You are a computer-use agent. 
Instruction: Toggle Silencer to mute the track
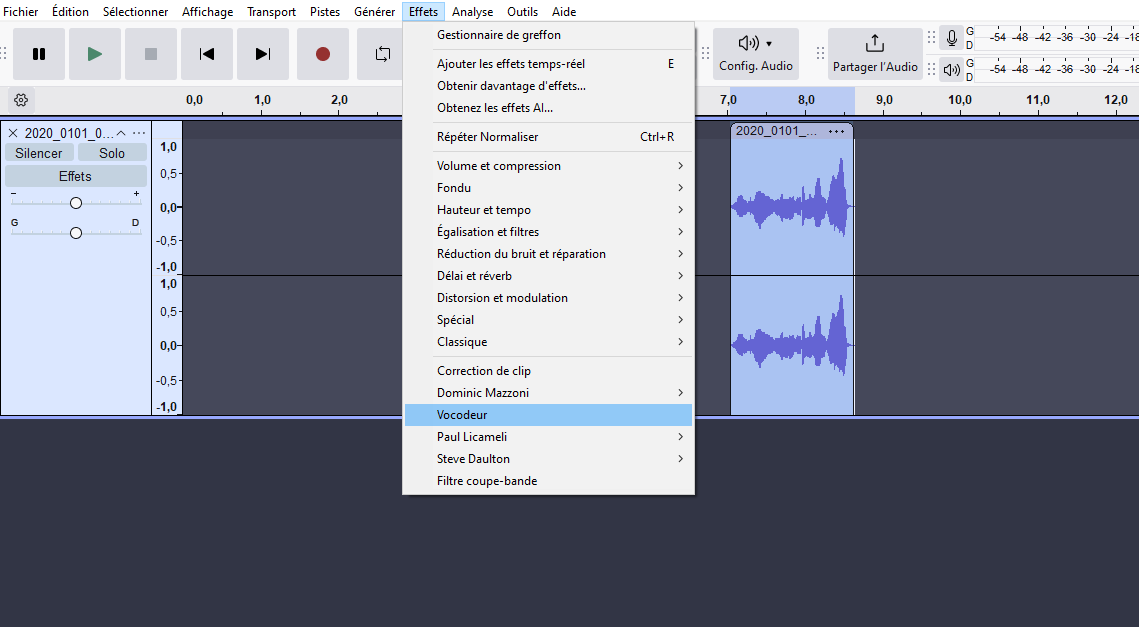[39, 153]
